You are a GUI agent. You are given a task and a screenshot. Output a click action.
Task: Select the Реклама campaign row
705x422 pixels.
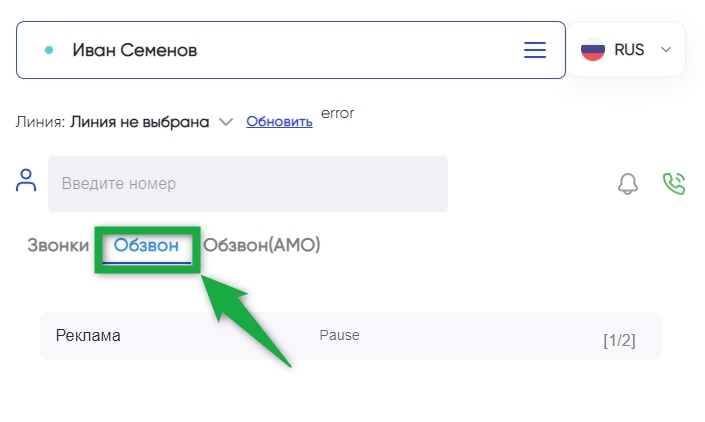[351, 336]
